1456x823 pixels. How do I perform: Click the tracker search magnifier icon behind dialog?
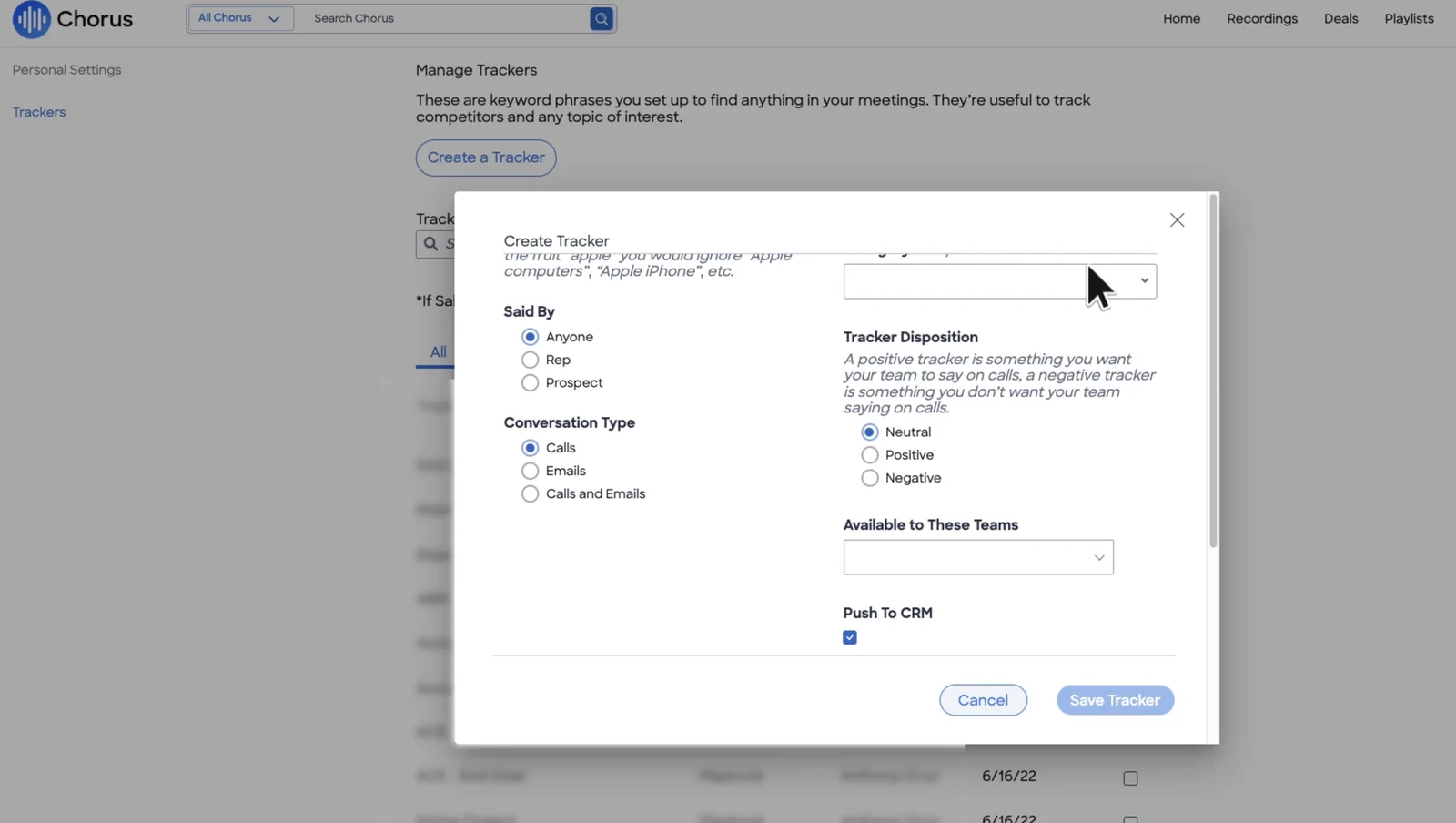point(430,244)
